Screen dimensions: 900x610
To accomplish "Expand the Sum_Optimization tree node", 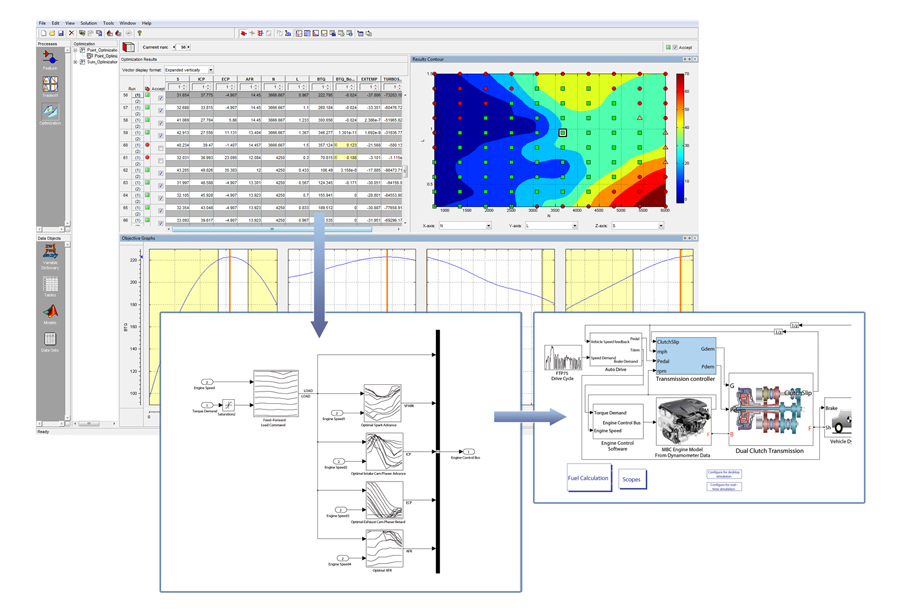I will (75, 61).
